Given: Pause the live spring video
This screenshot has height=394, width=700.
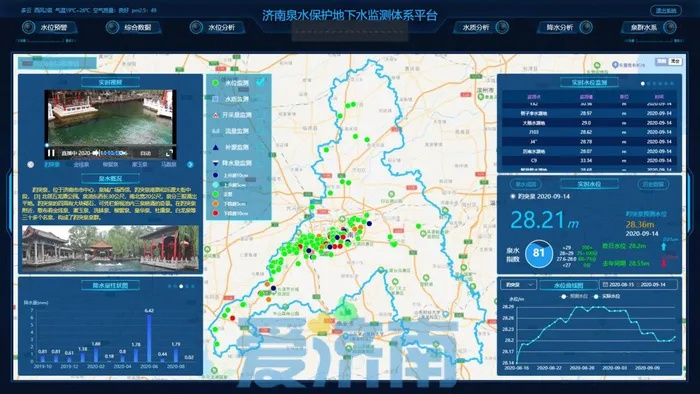Looking at the screenshot, I should 51,153.
